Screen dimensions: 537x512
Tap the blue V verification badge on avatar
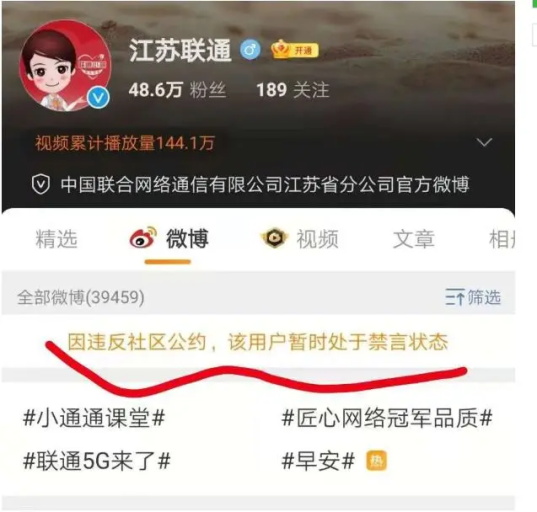pos(98,98)
